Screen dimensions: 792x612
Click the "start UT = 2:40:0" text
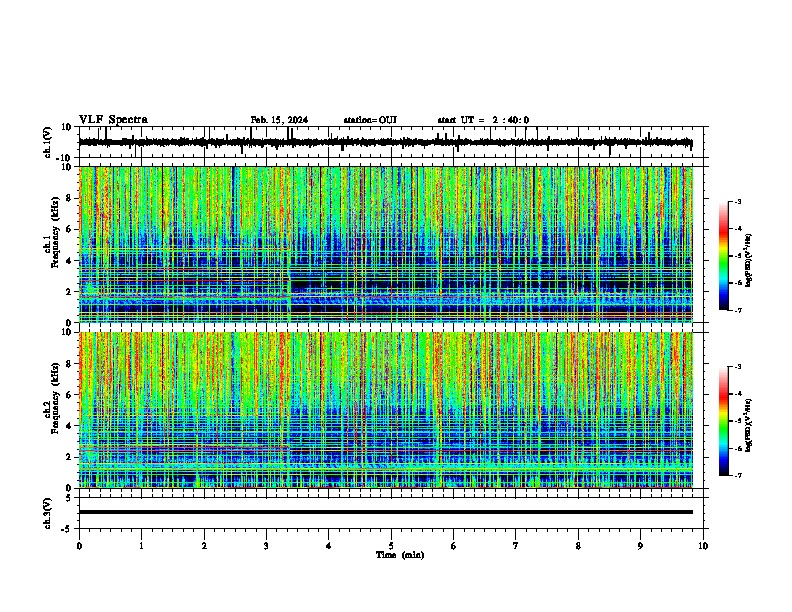pos(483,120)
